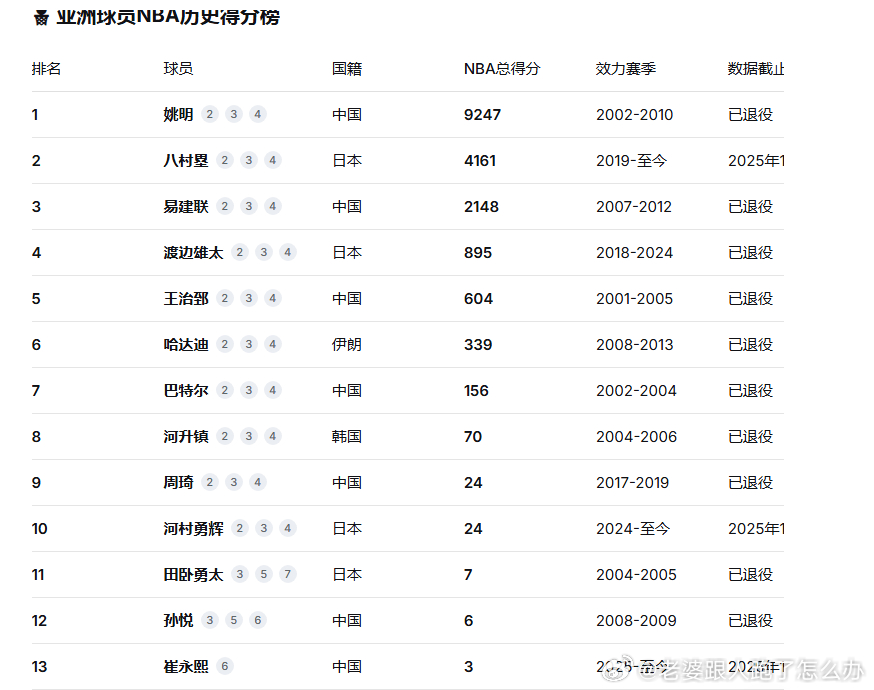Viewport: 874px width, 690px height.
Task: Click the nationality 韩国
Action: coord(347,436)
